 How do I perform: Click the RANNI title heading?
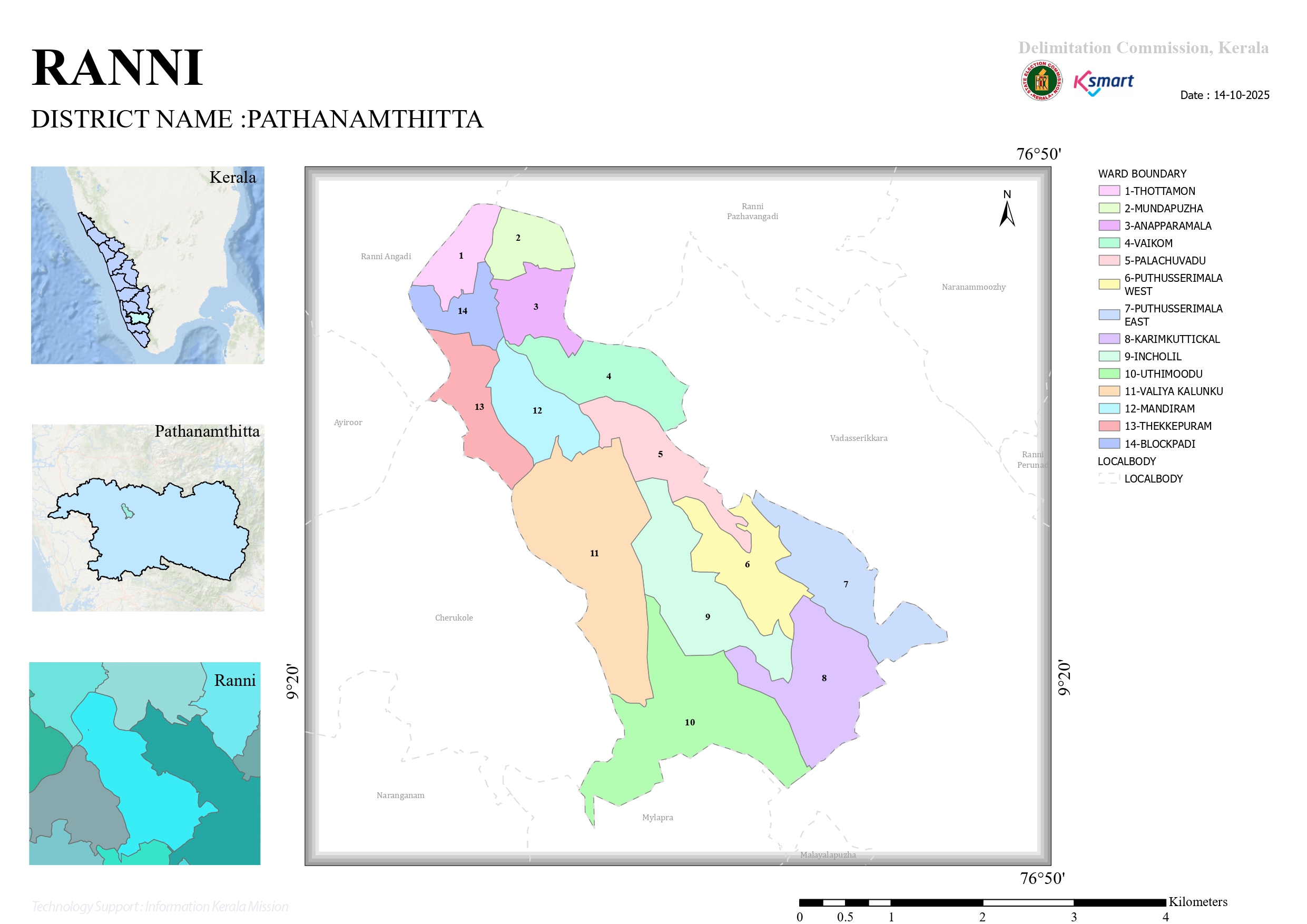tap(117, 68)
